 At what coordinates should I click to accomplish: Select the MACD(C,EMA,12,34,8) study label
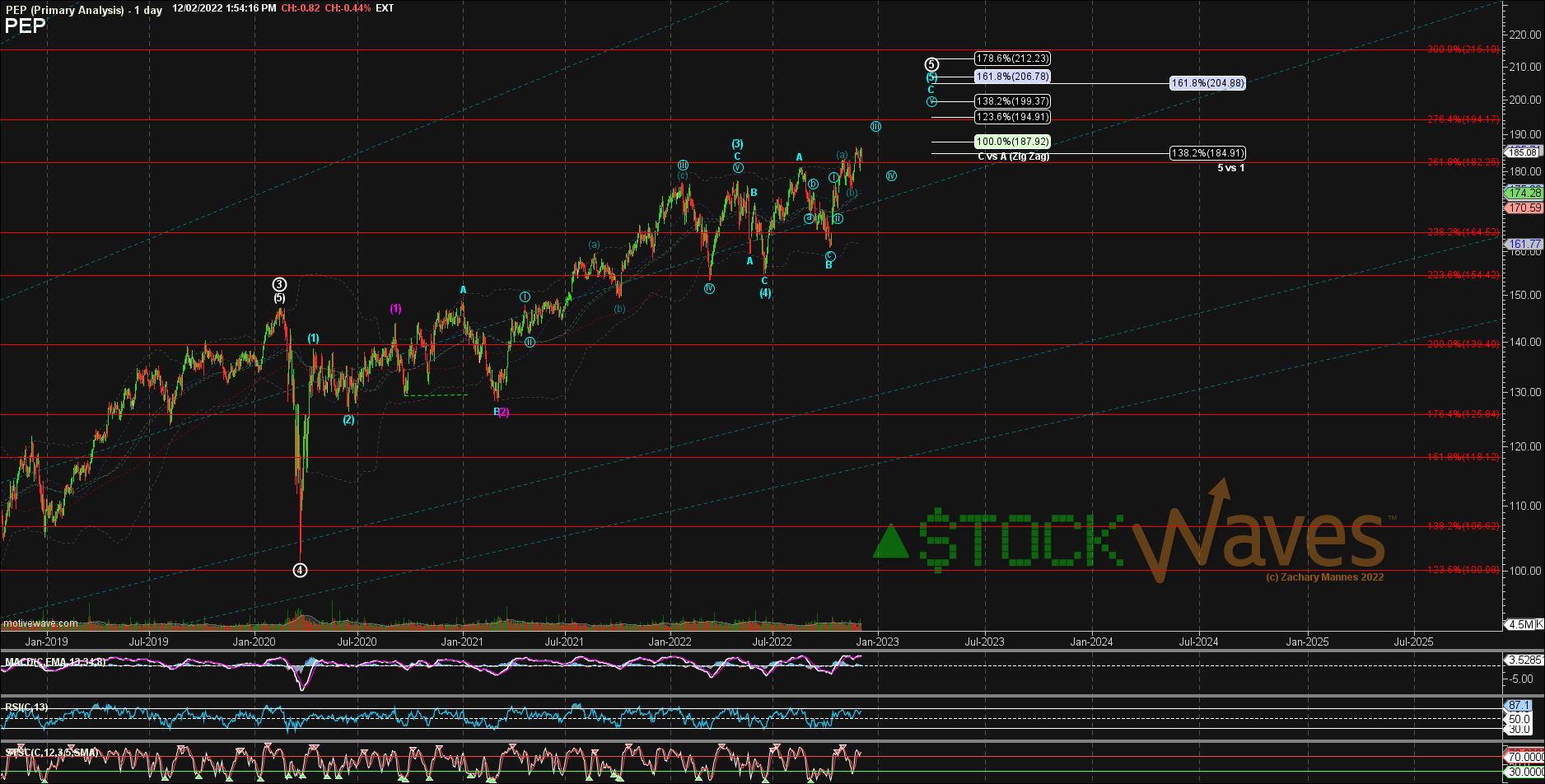(55, 662)
